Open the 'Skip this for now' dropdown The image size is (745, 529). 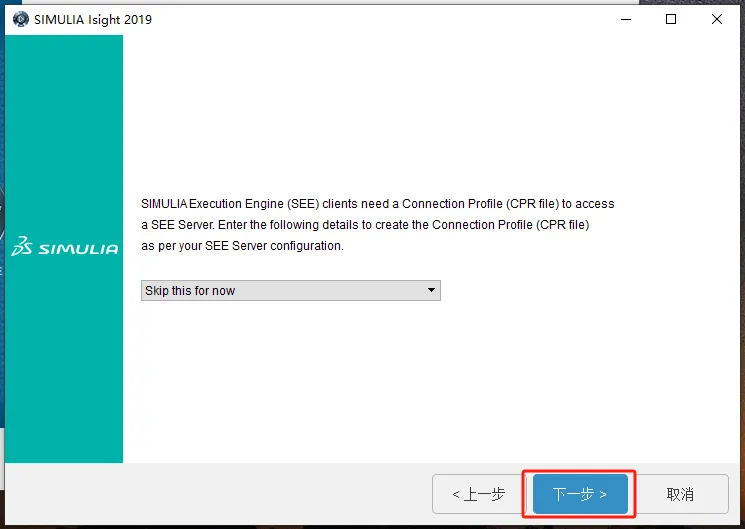pos(291,290)
